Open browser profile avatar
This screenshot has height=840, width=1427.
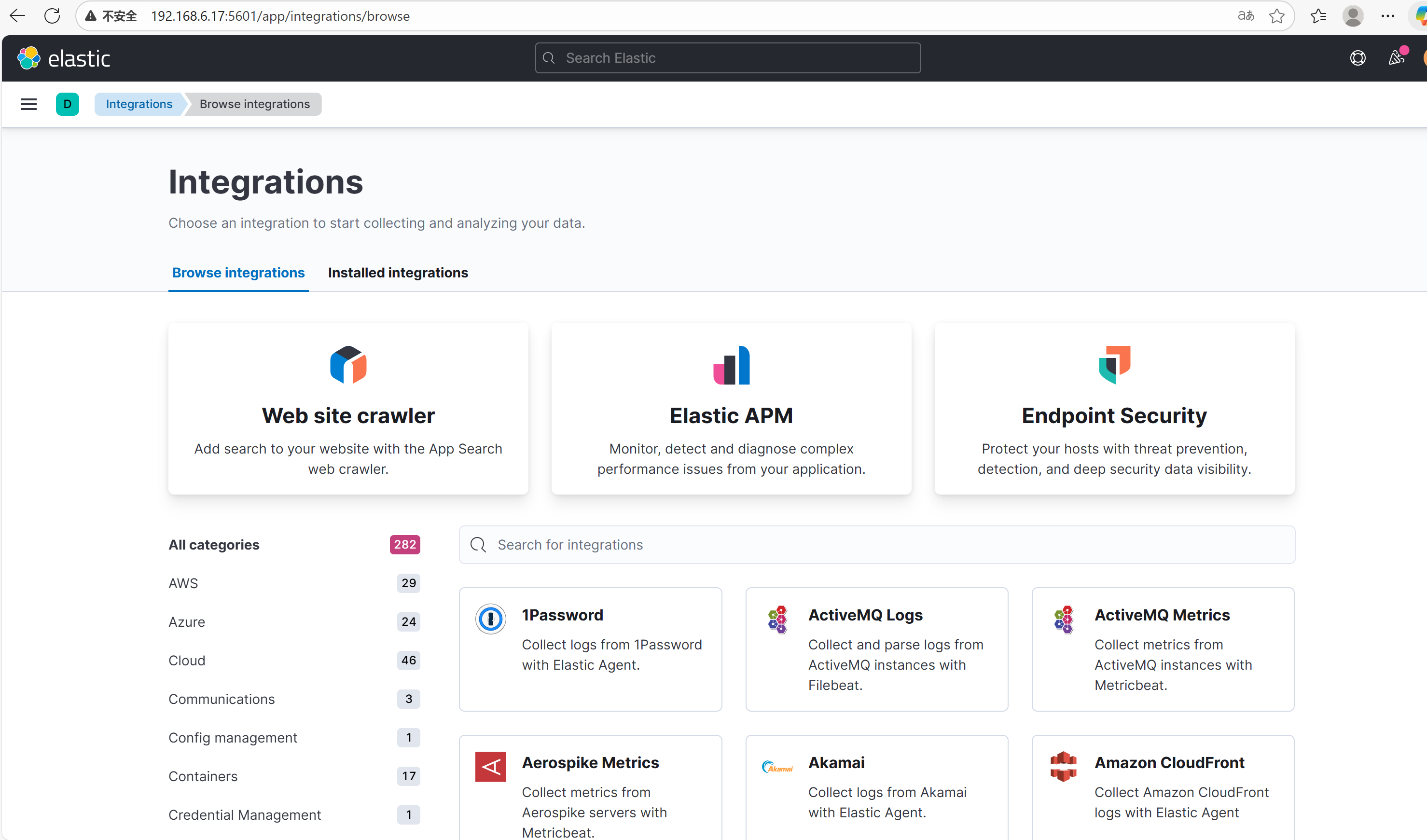point(1352,16)
